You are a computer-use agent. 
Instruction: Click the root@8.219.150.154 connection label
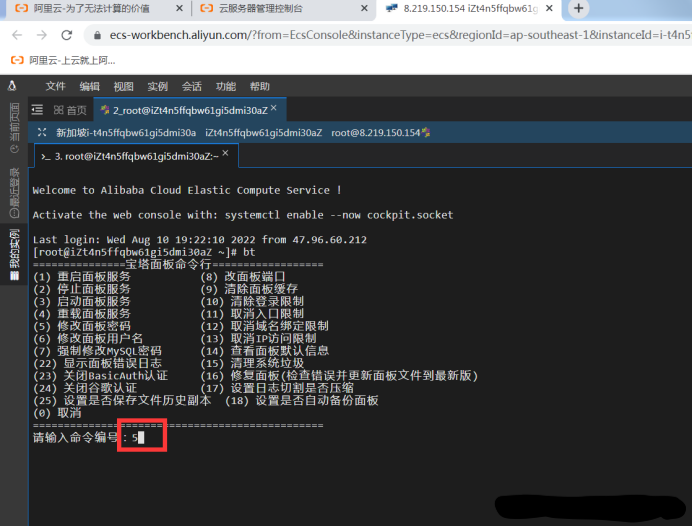tap(376, 133)
